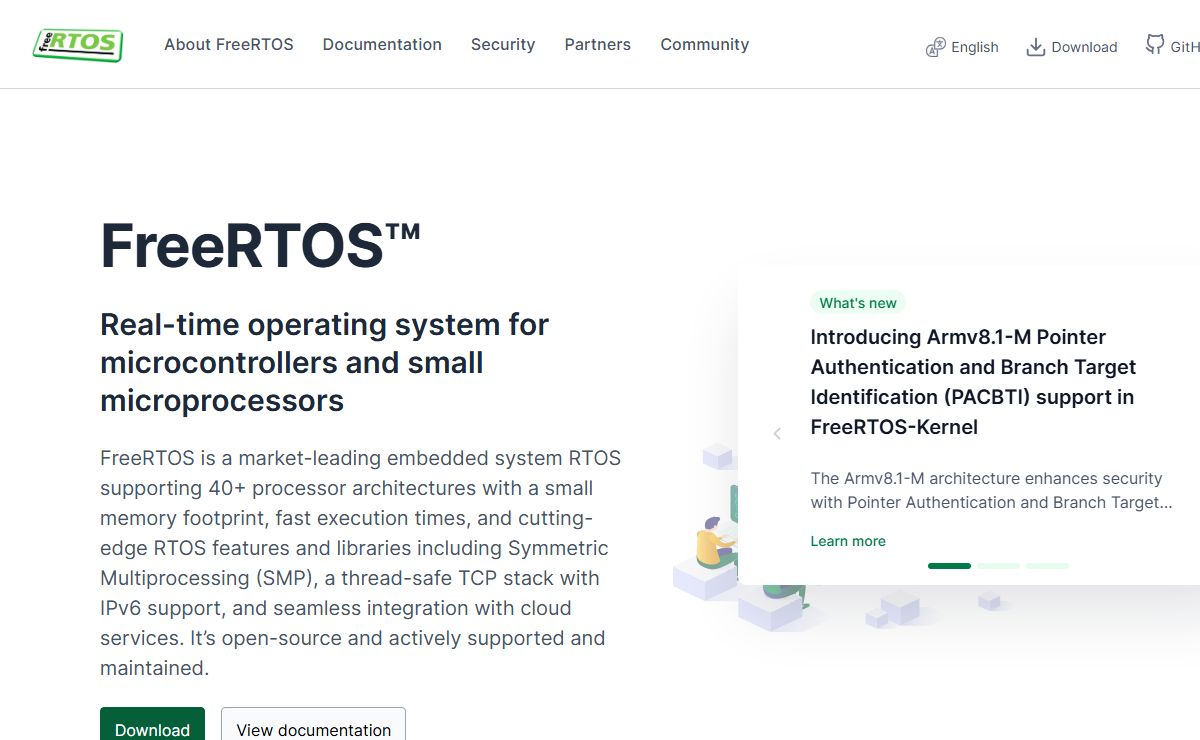Click the What's new badge
The width and height of the screenshot is (1200, 740).
(x=858, y=303)
